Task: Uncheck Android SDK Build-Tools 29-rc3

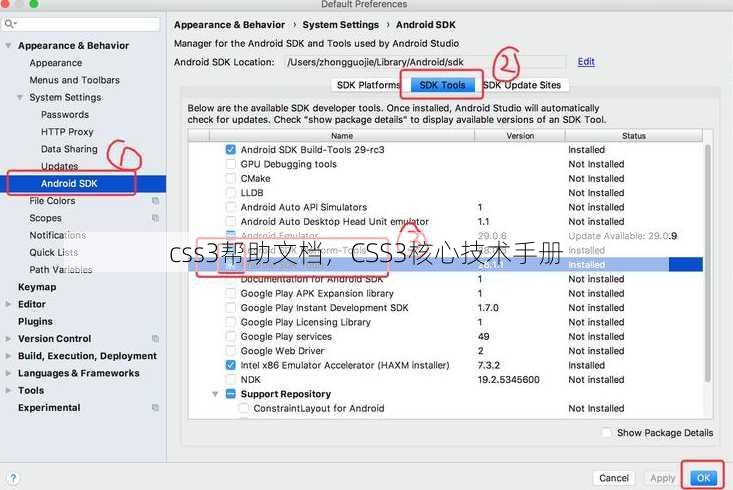Action: (230, 150)
